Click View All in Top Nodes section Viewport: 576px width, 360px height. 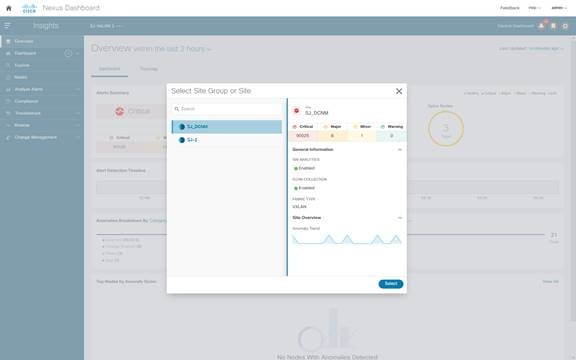pyautogui.click(x=550, y=281)
